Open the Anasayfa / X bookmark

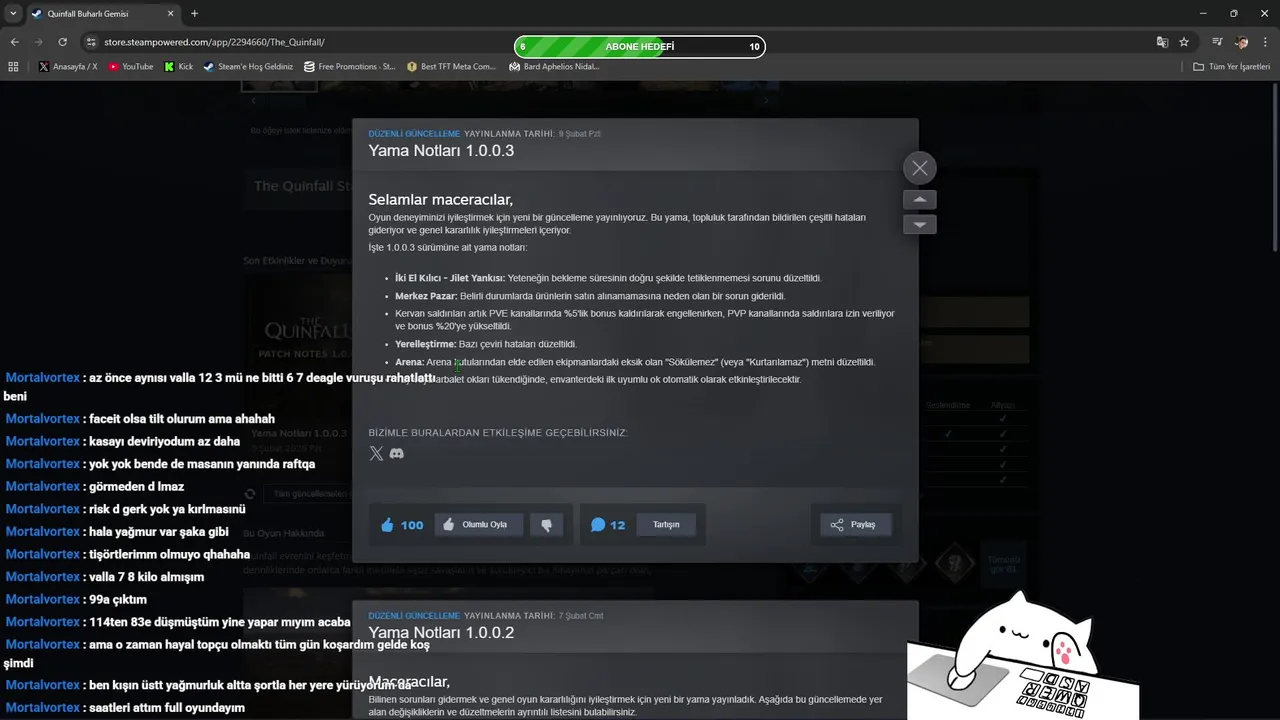(68, 66)
